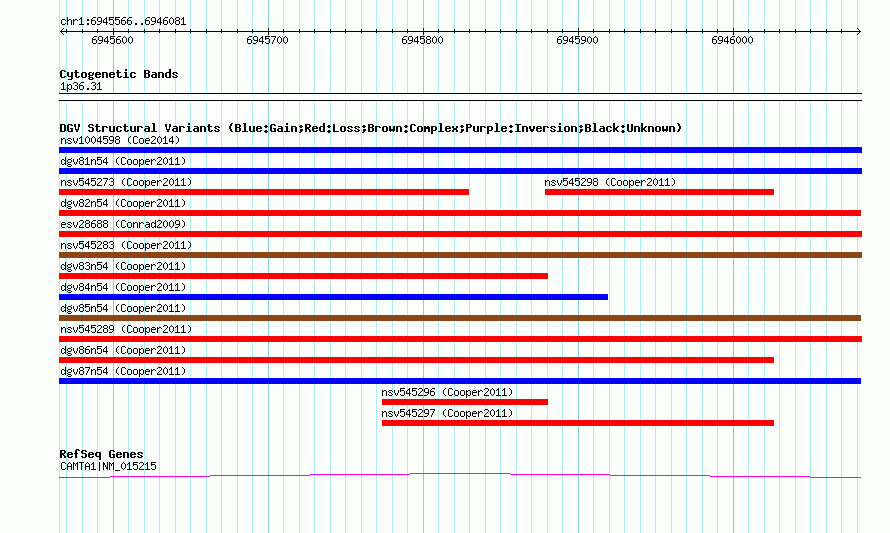Click the dgv86n54 (Cooper2011) label
The image size is (890, 533).
[123, 350]
